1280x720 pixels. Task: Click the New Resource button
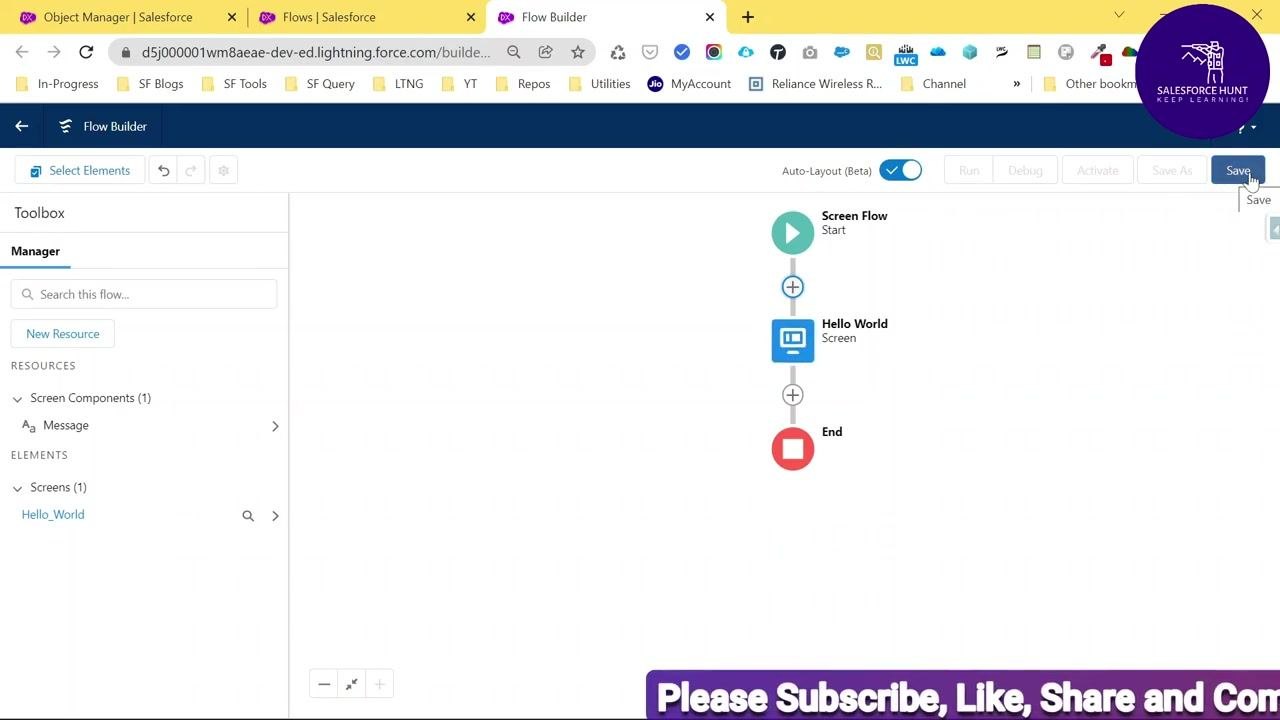(63, 334)
